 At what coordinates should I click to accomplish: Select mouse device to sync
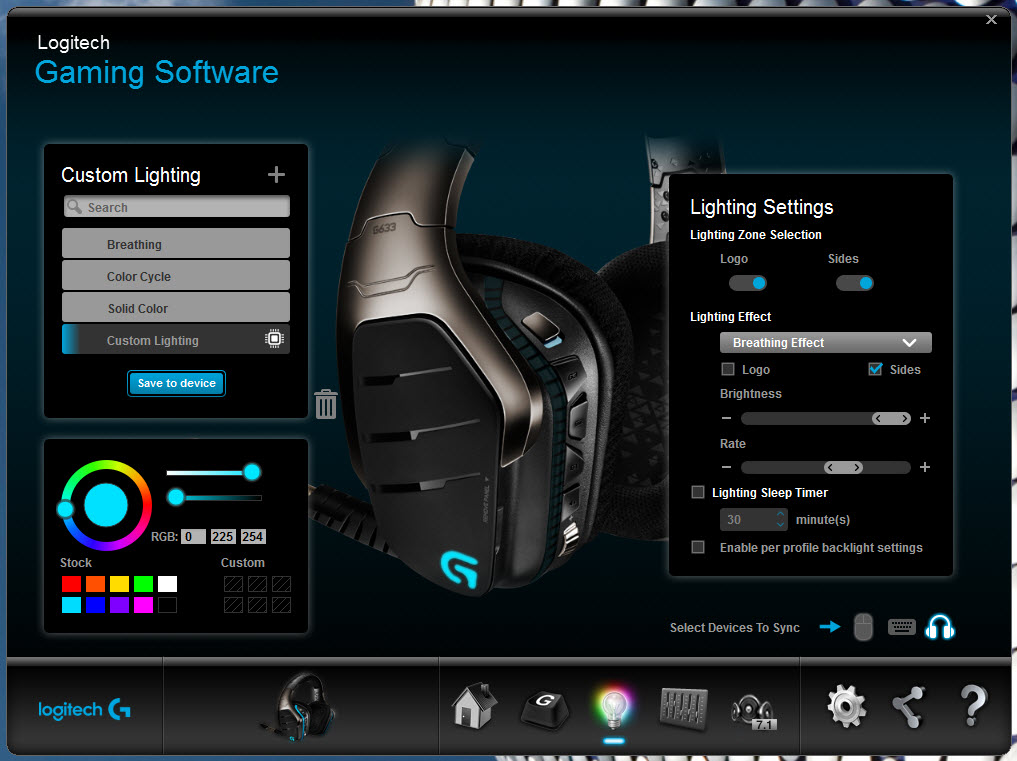coord(863,627)
